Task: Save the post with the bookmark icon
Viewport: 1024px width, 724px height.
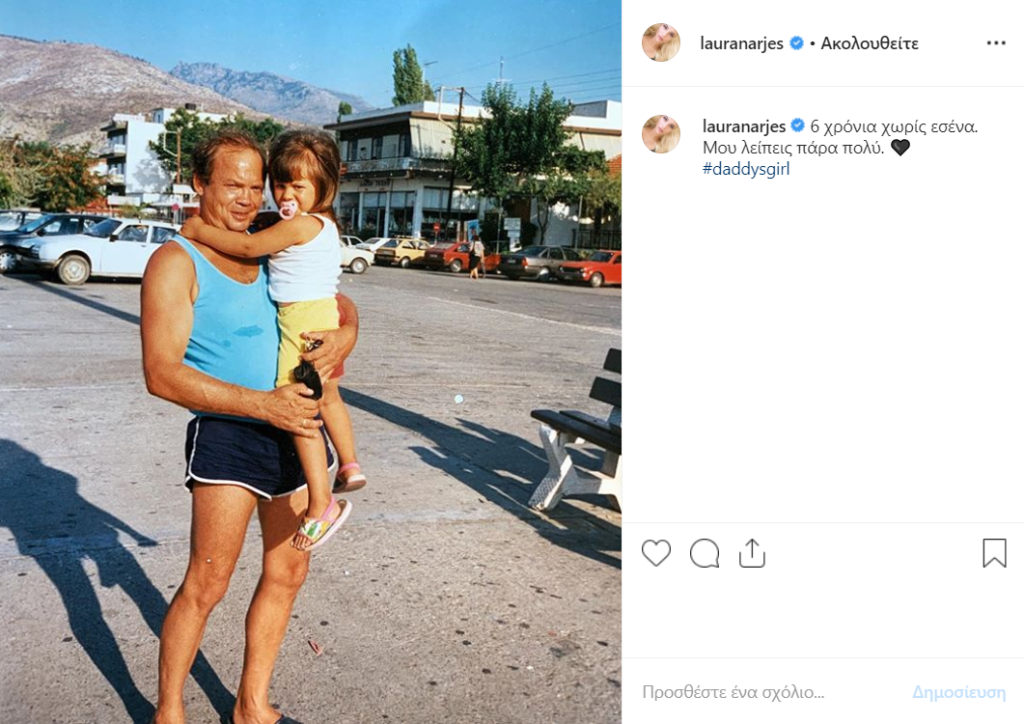Action: [x=994, y=553]
